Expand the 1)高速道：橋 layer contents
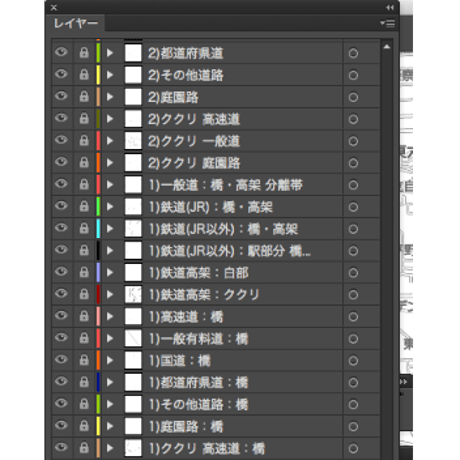460x460 pixels. (x=110, y=317)
